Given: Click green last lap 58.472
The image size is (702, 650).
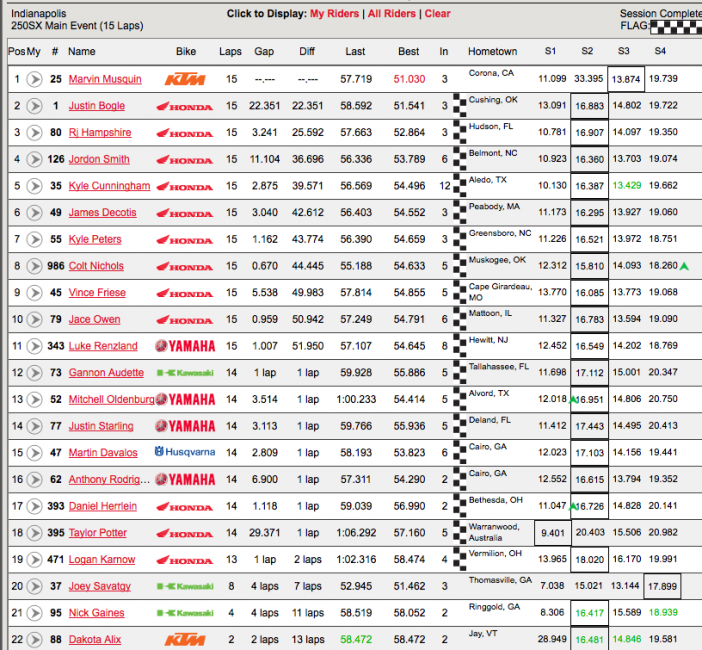Looking at the screenshot, I should point(356,639).
